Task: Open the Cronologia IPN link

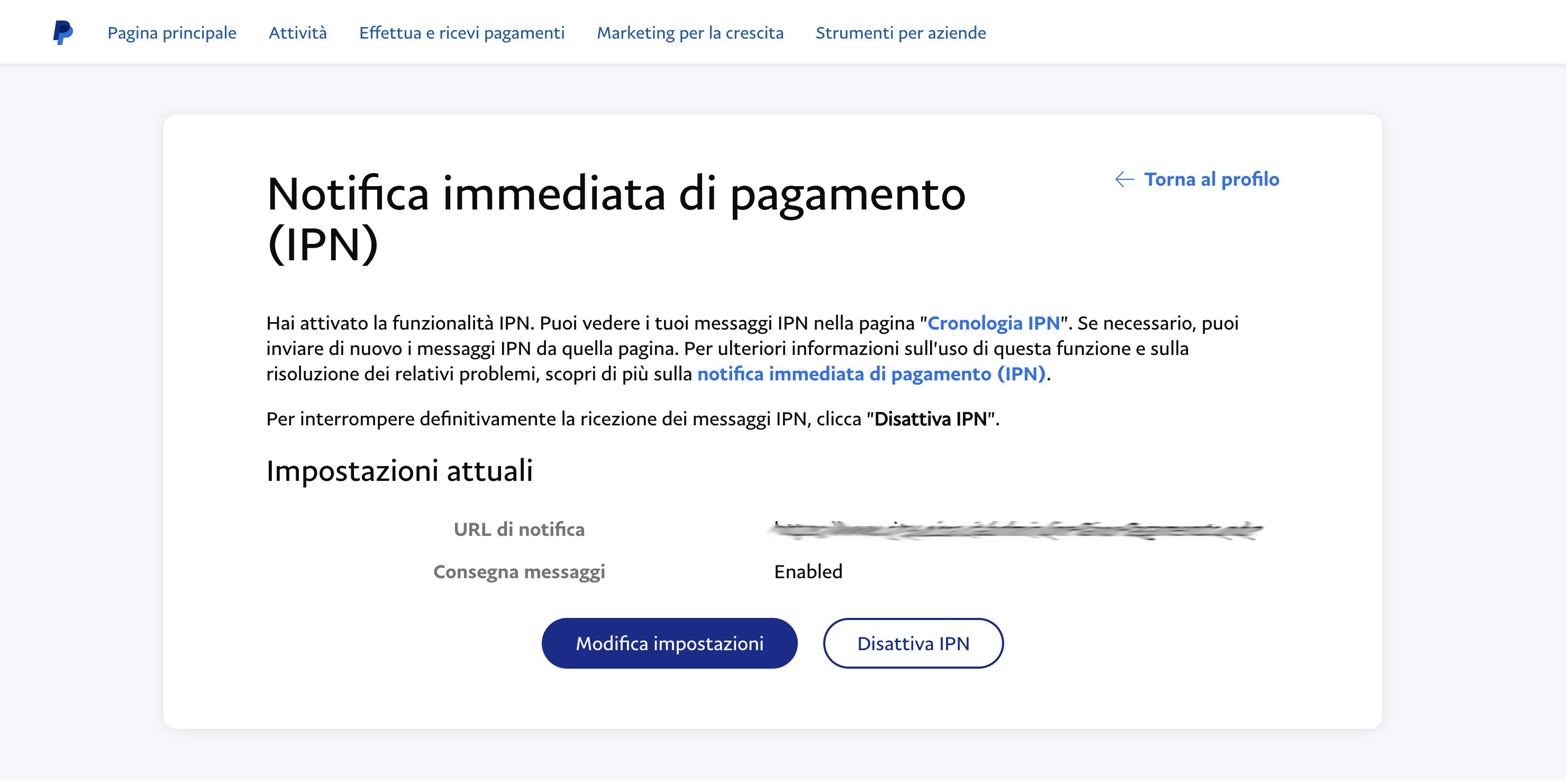Action: [x=993, y=323]
